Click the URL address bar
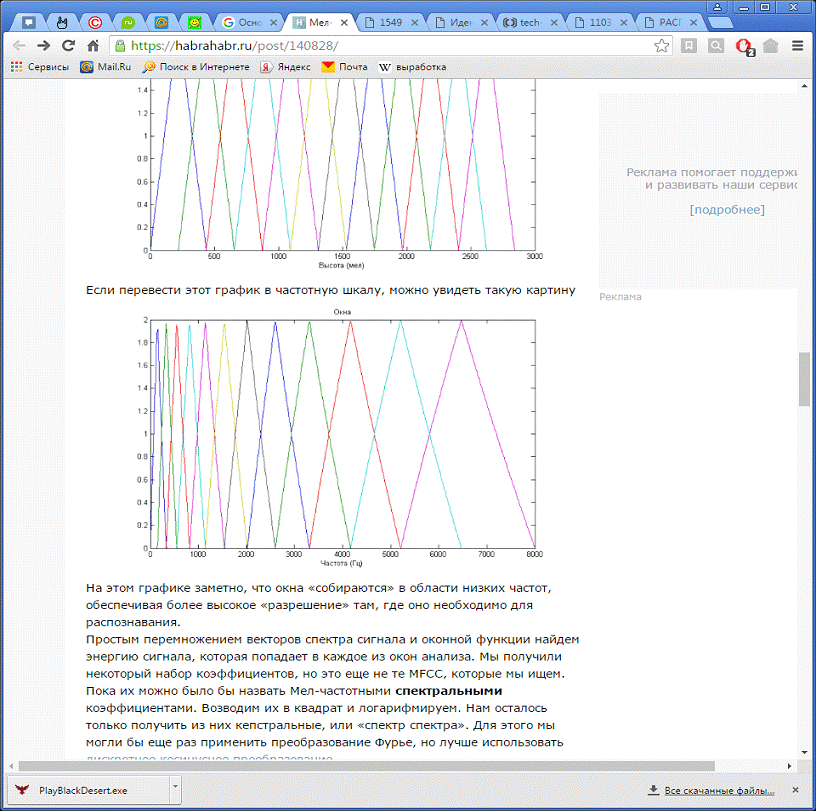Image resolution: width=816 pixels, height=811 pixels. (390, 45)
